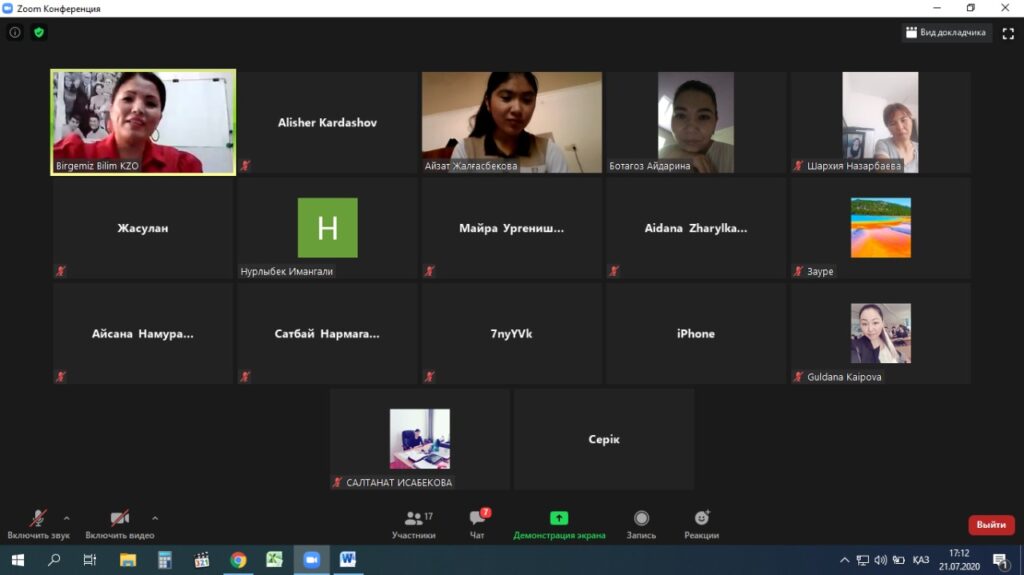The image size is (1024, 575).
Task: Click muted mic icon on Alisher Kardashov tile
Action: point(246,166)
